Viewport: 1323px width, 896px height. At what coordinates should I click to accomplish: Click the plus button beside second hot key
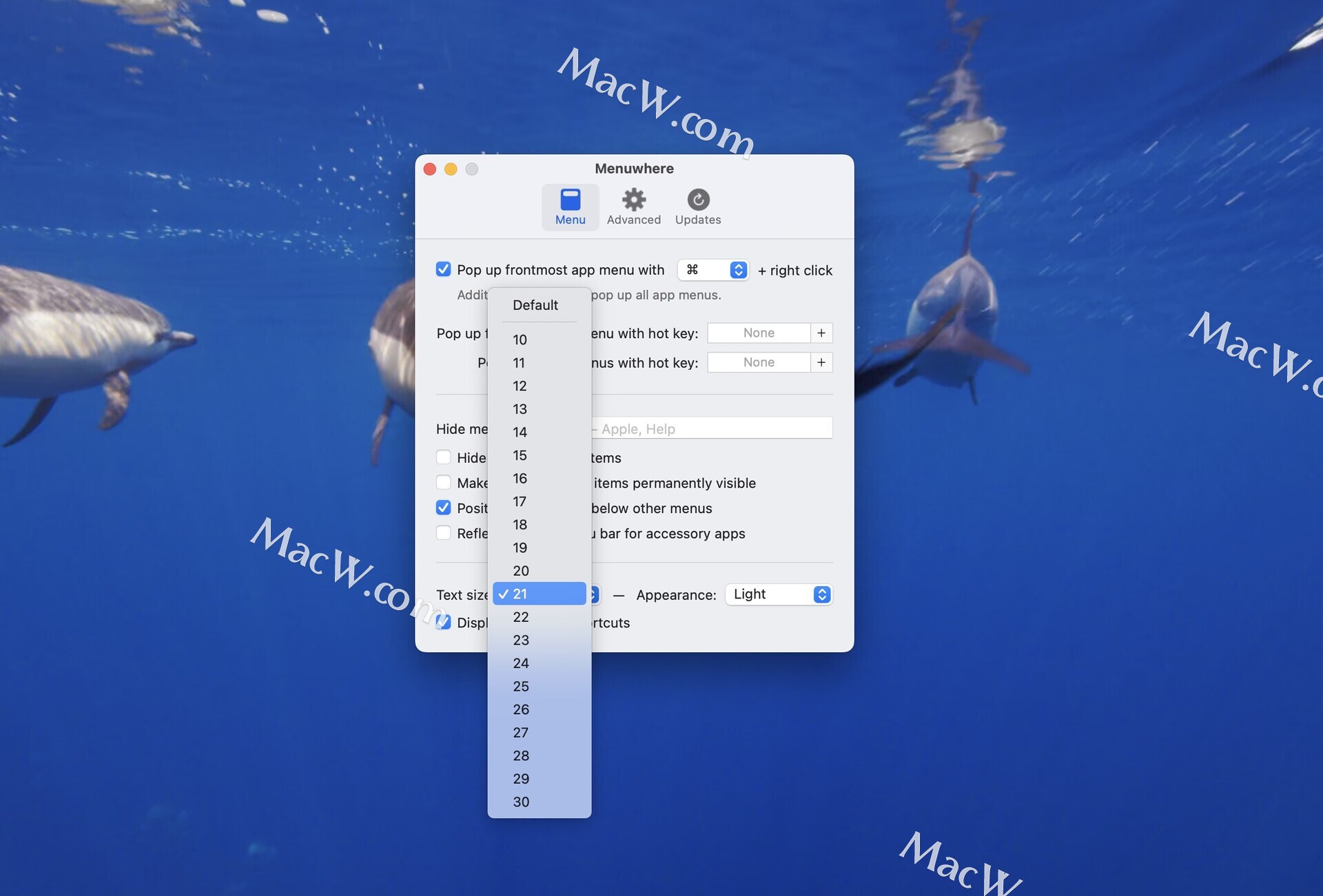(x=821, y=362)
